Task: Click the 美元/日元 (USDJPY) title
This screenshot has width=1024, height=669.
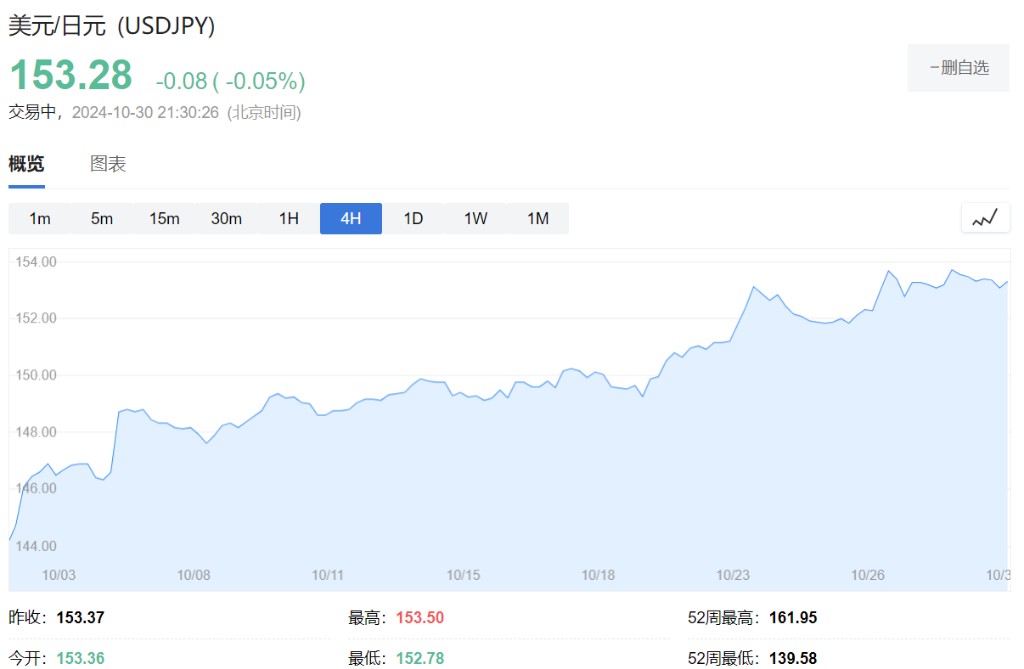Action: tap(112, 26)
